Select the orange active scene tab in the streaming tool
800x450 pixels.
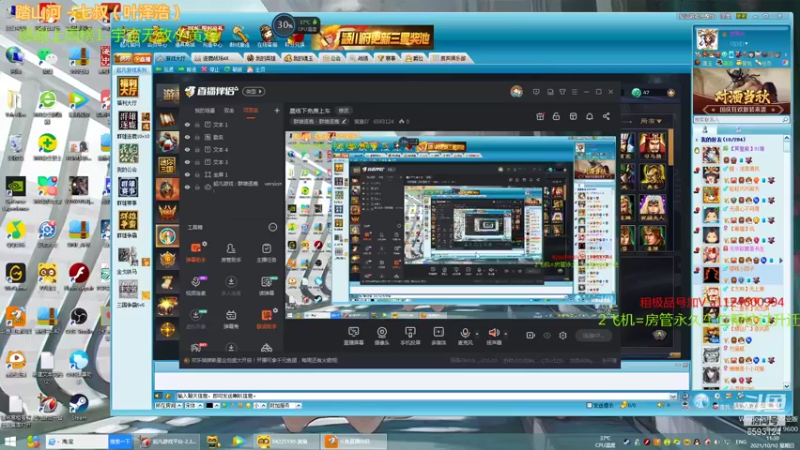251,111
